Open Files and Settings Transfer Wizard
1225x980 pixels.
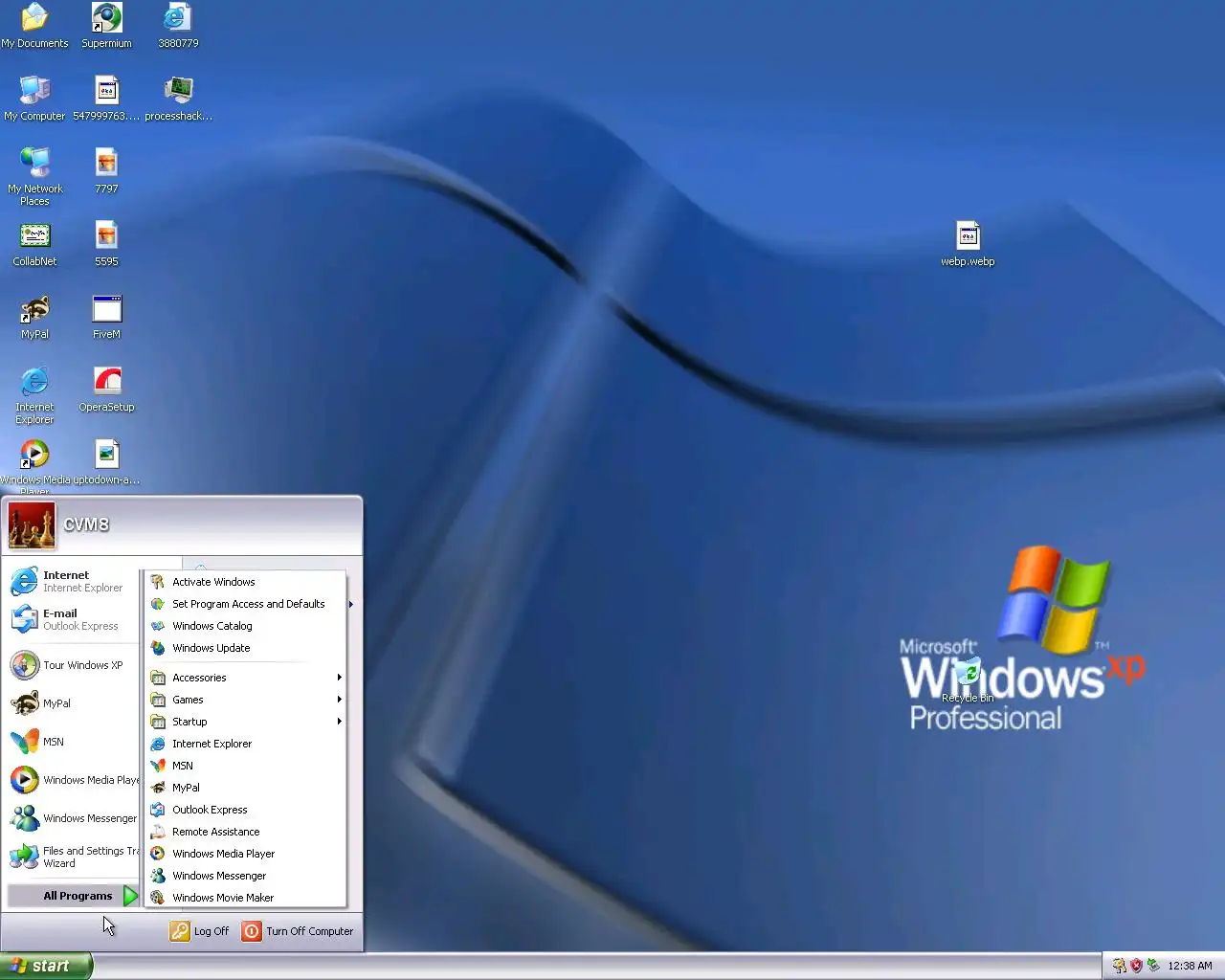pyautogui.click(x=73, y=857)
